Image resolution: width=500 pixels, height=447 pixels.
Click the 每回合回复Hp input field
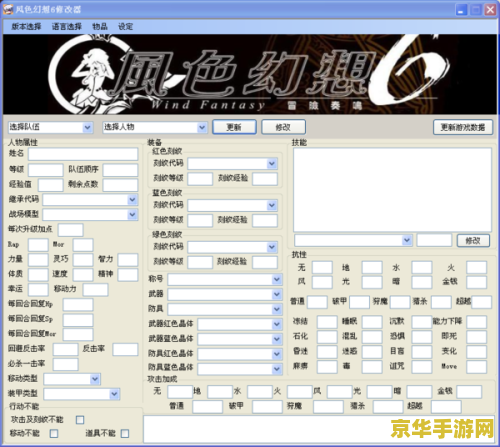tap(78, 305)
